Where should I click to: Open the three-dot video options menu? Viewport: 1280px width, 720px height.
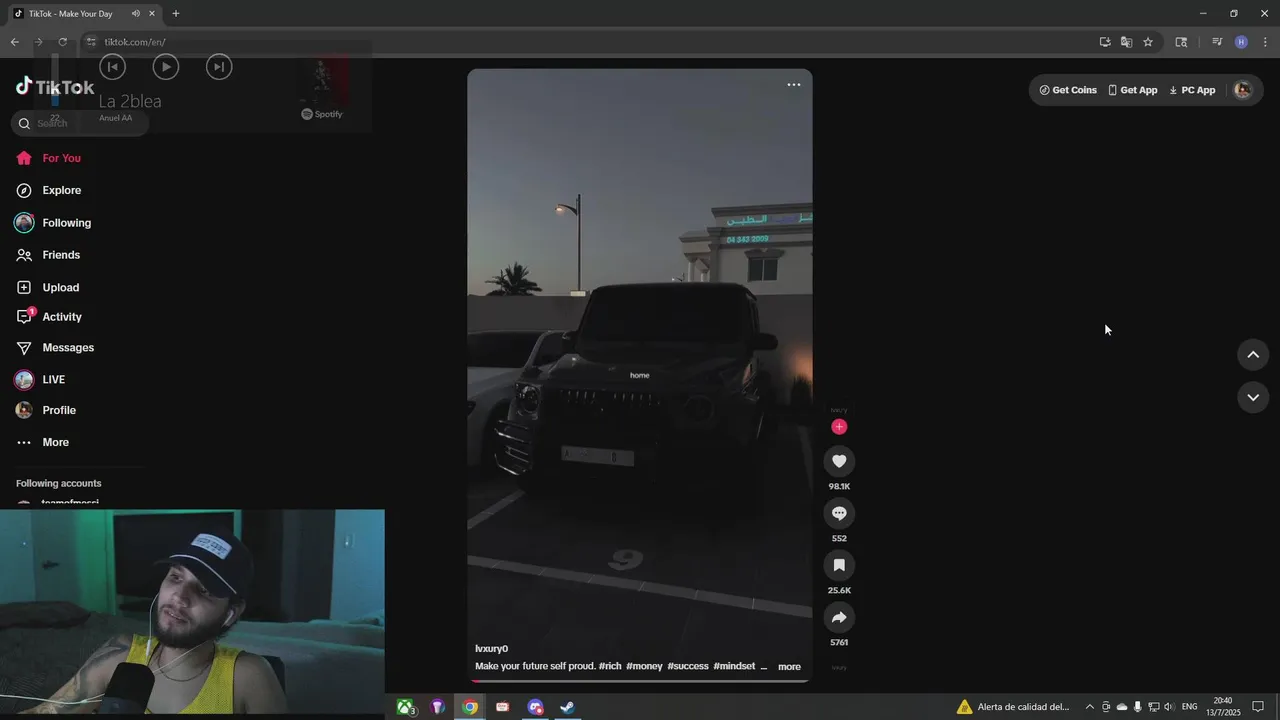[794, 85]
